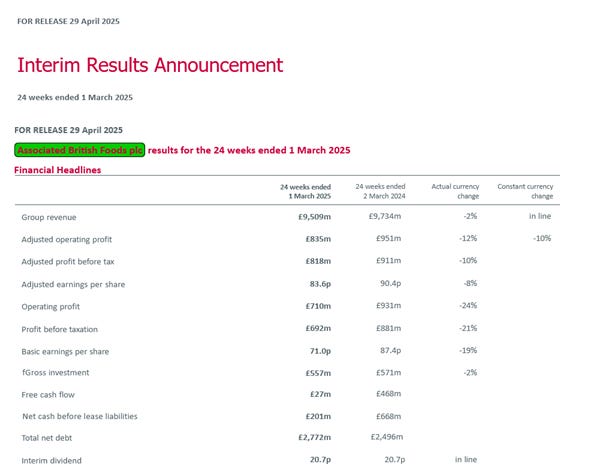The width and height of the screenshot is (602, 470).
Task: Click the Constant currency change column header
Action: pos(525,191)
